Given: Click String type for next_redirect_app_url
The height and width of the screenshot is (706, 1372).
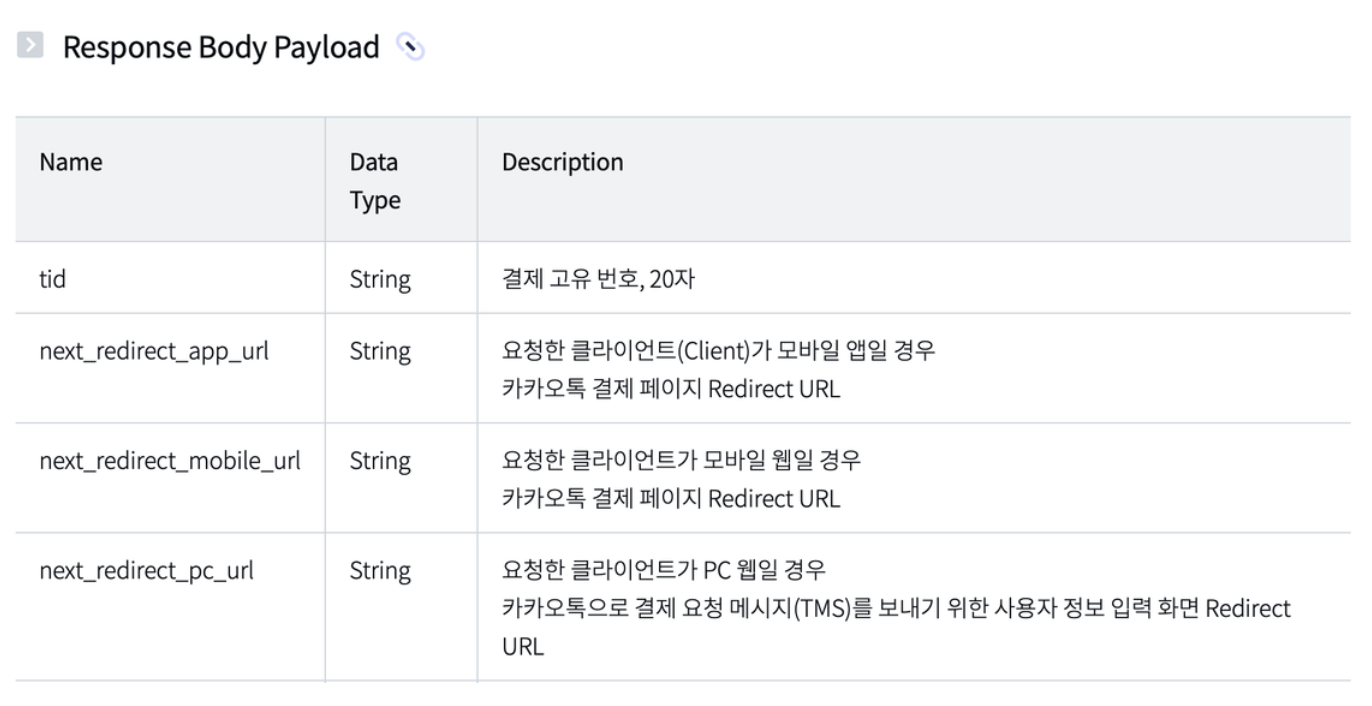Looking at the screenshot, I should (x=380, y=351).
